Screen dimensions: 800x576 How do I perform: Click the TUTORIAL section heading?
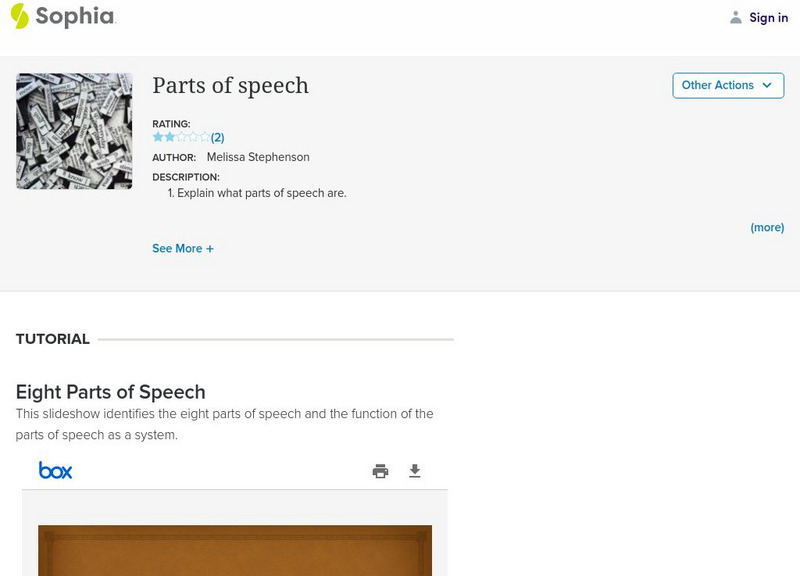point(53,339)
